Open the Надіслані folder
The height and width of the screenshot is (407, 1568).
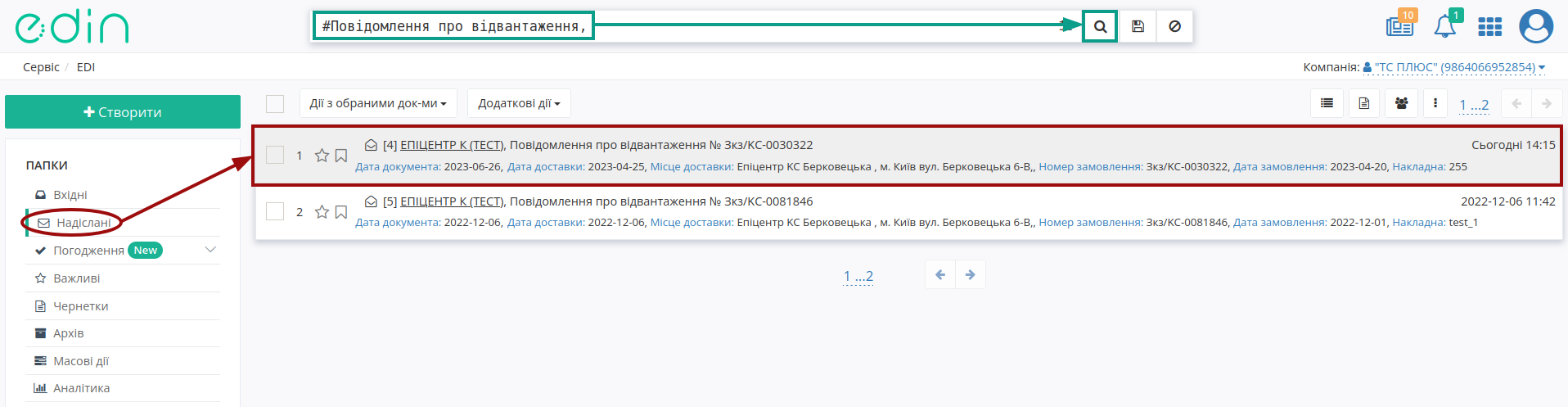[83, 223]
